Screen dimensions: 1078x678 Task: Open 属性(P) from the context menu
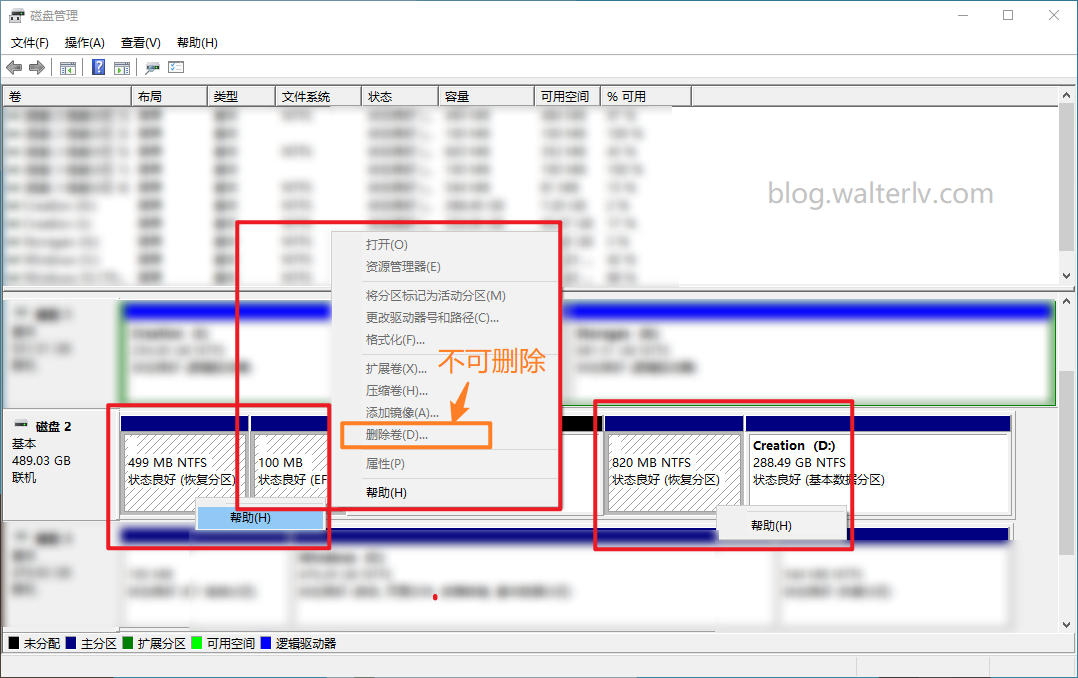coord(385,463)
